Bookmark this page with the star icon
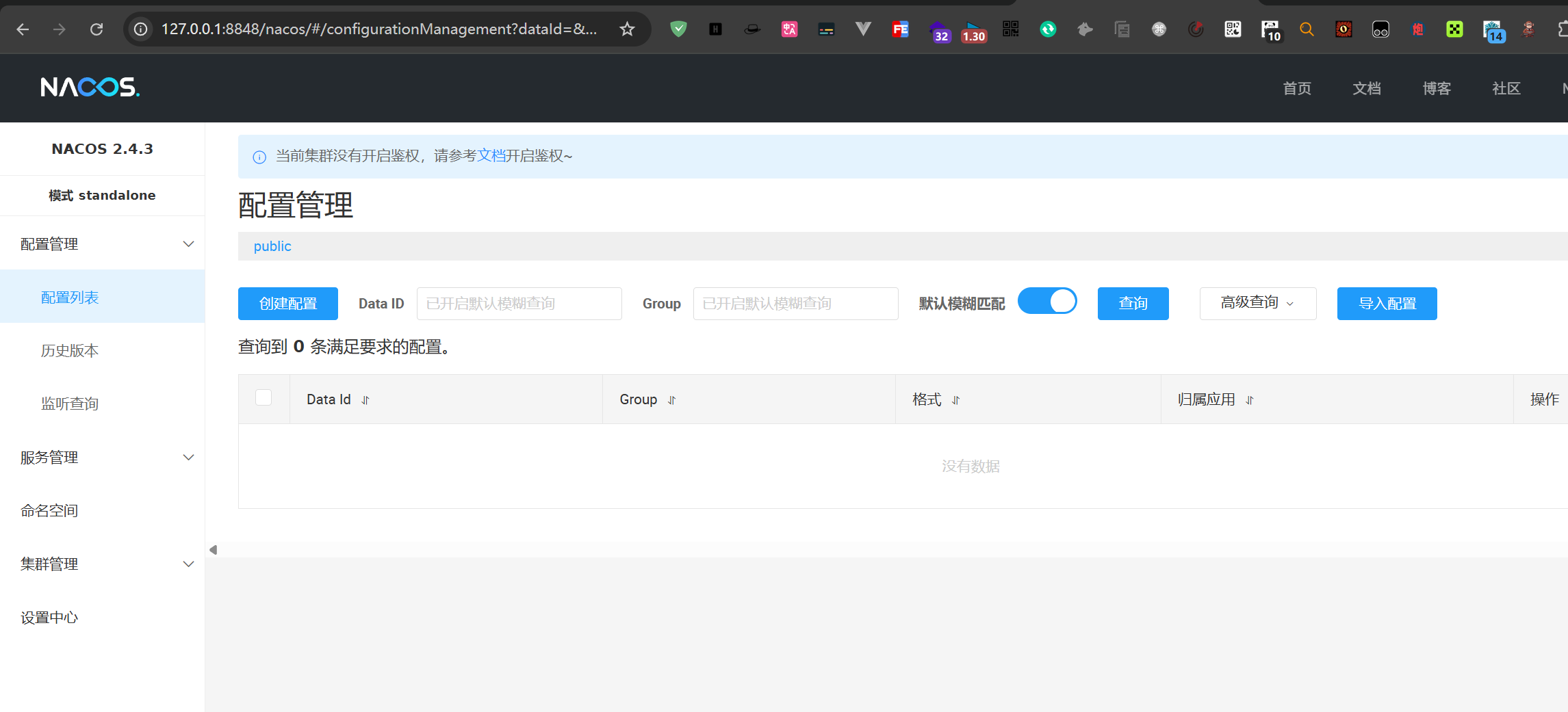 (x=627, y=29)
